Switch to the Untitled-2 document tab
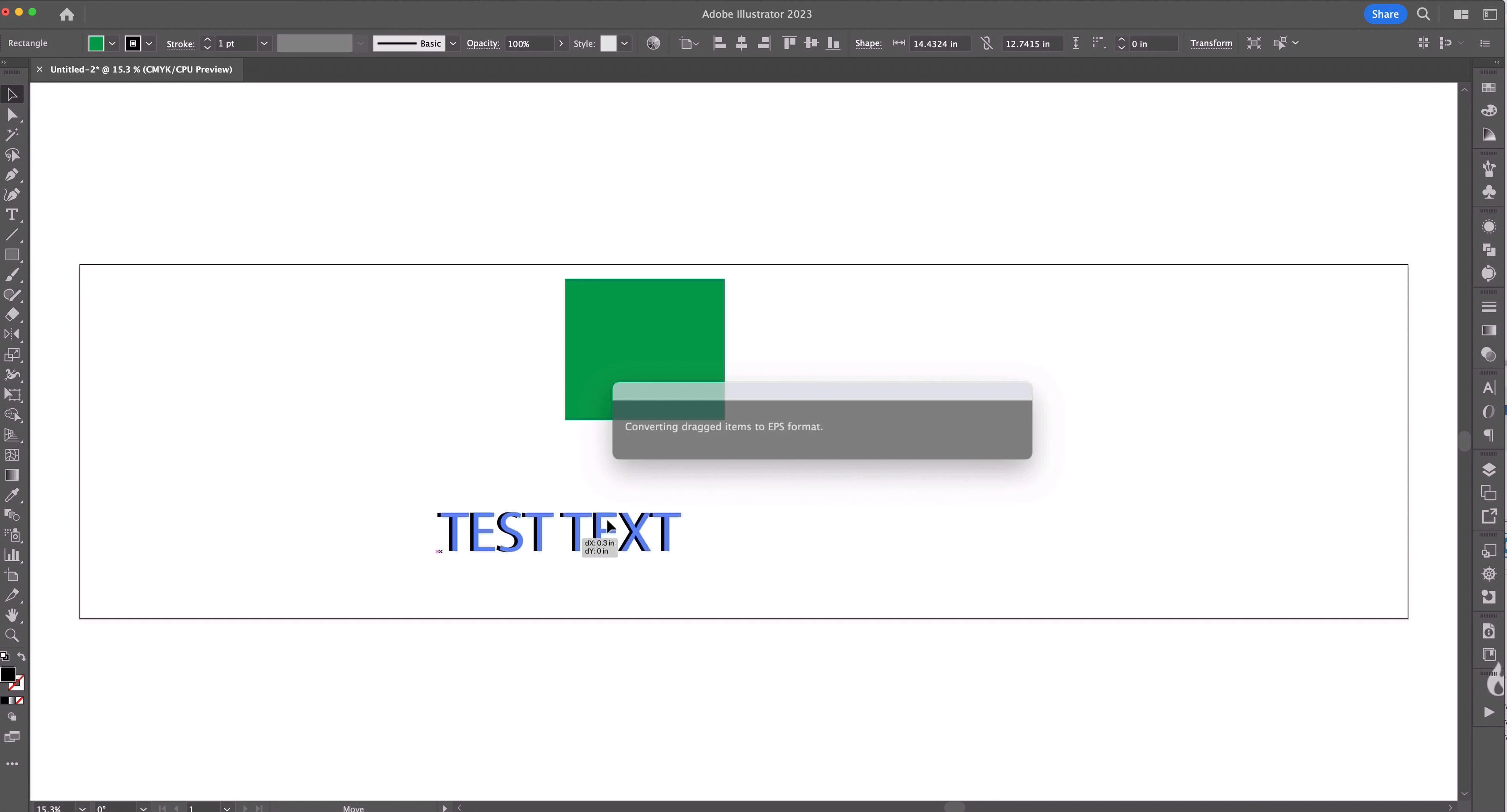This screenshot has height=812, width=1507. tap(141, 70)
